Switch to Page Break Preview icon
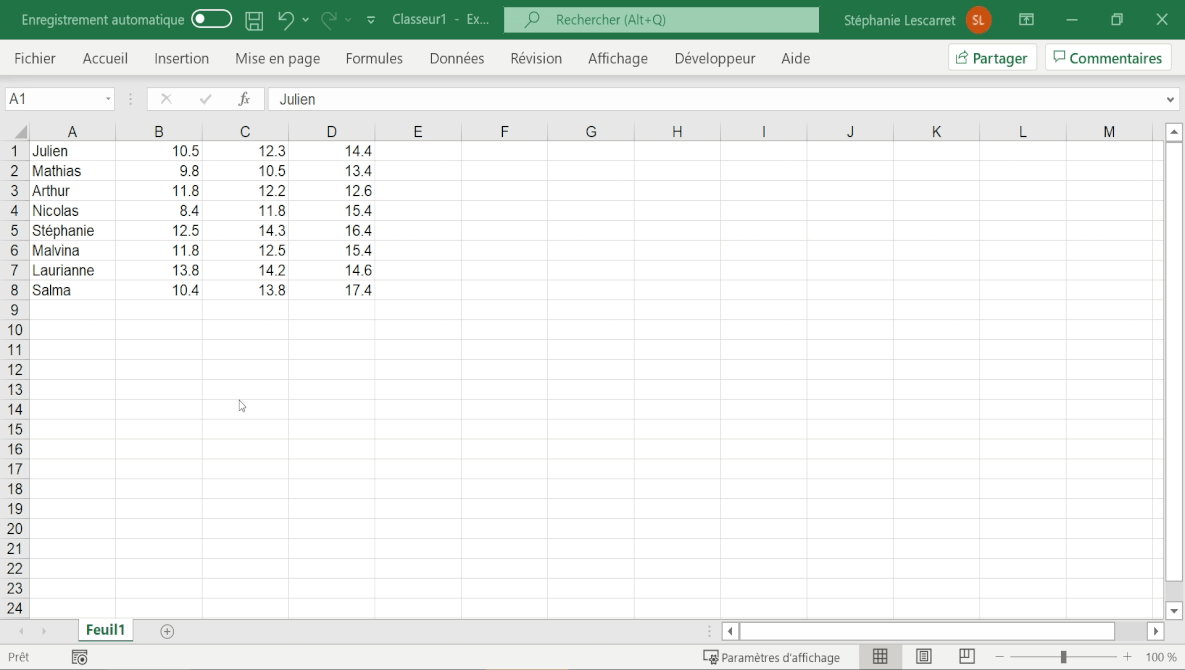This screenshot has height=670, width=1185. (x=967, y=656)
